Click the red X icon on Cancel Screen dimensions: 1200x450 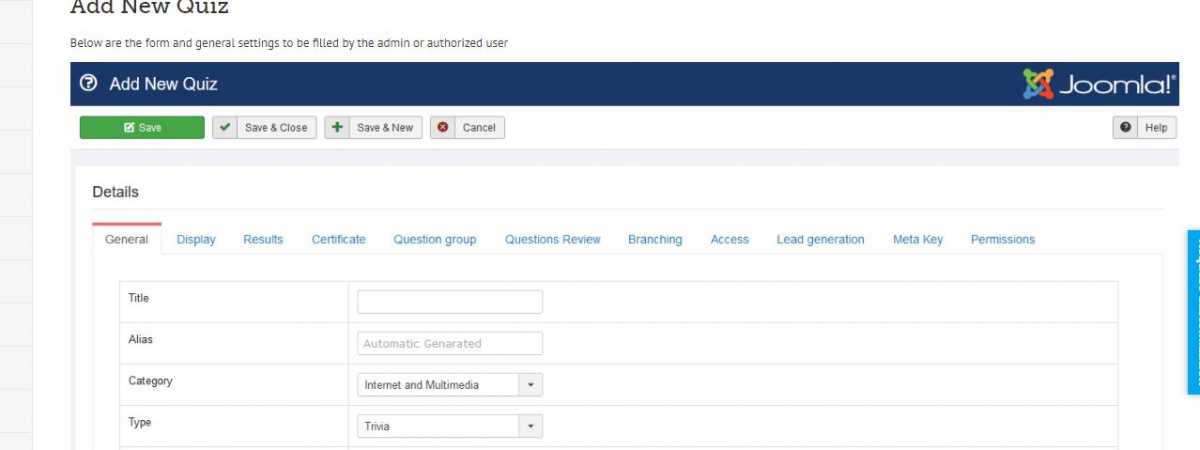[x=443, y=128]
